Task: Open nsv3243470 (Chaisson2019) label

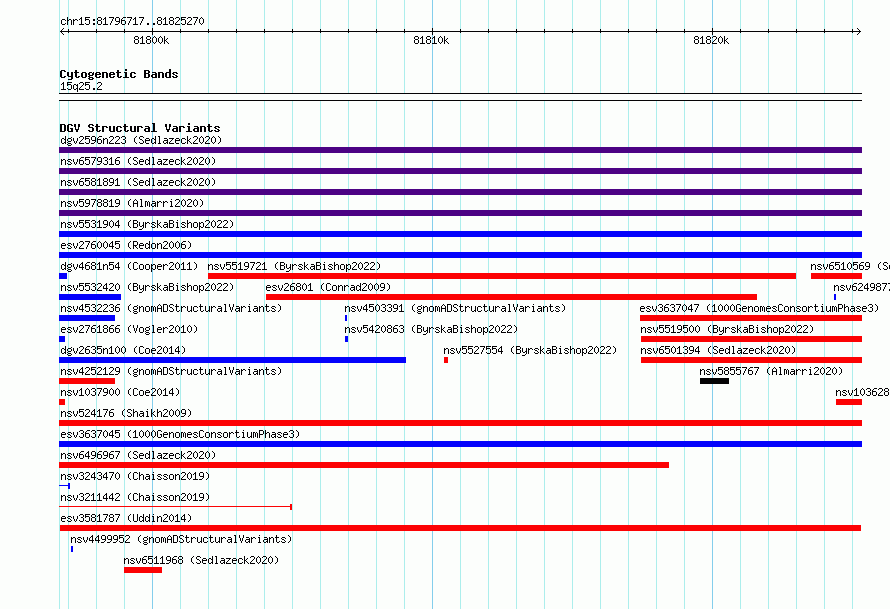Action: 135,476
